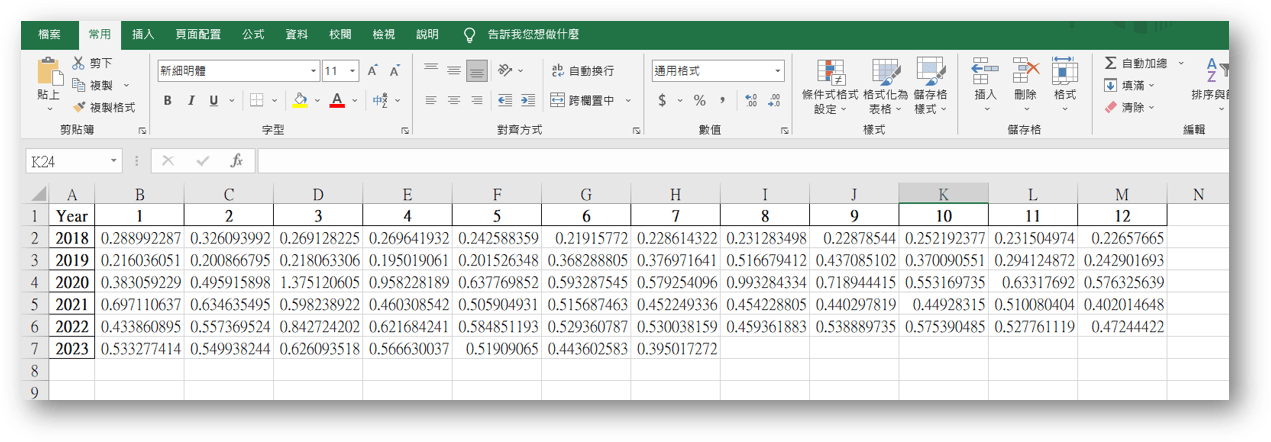The width and height of the screenshot is (1271, 442).
Task: Click Merge & Center (跨欄置中)
Action: pyautogui.click(x=584, y=100)
